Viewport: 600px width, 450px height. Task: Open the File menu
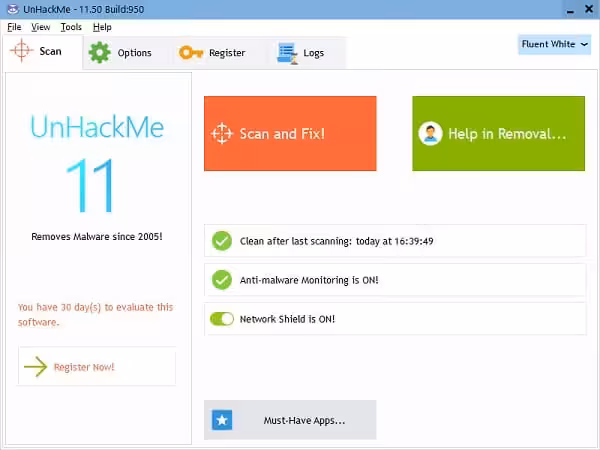click(x=14, y=27)
